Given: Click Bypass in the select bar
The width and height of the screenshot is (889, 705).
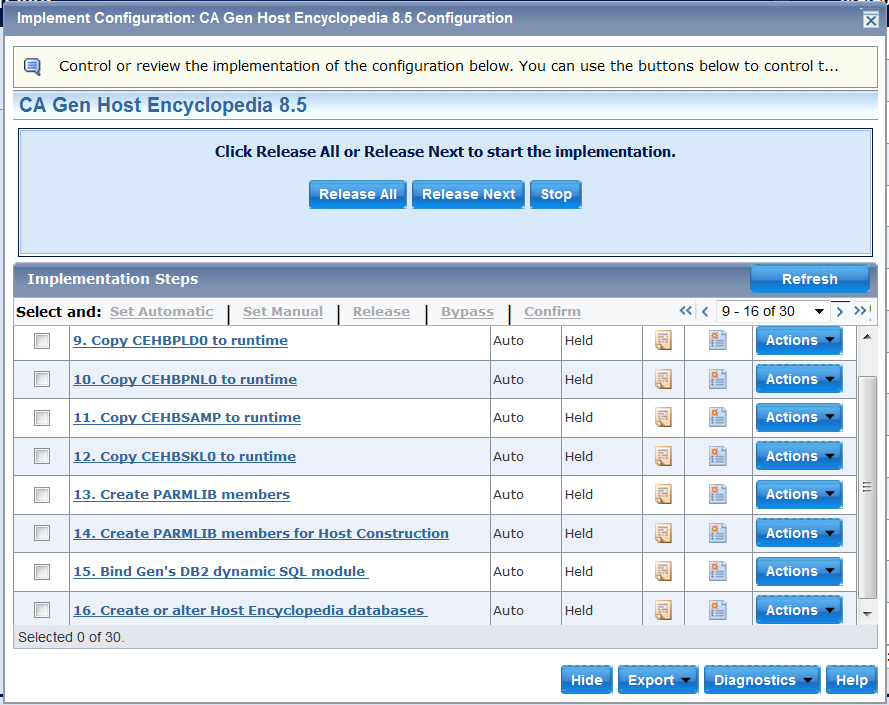Looking at the screenshot, I should (467, 312).
